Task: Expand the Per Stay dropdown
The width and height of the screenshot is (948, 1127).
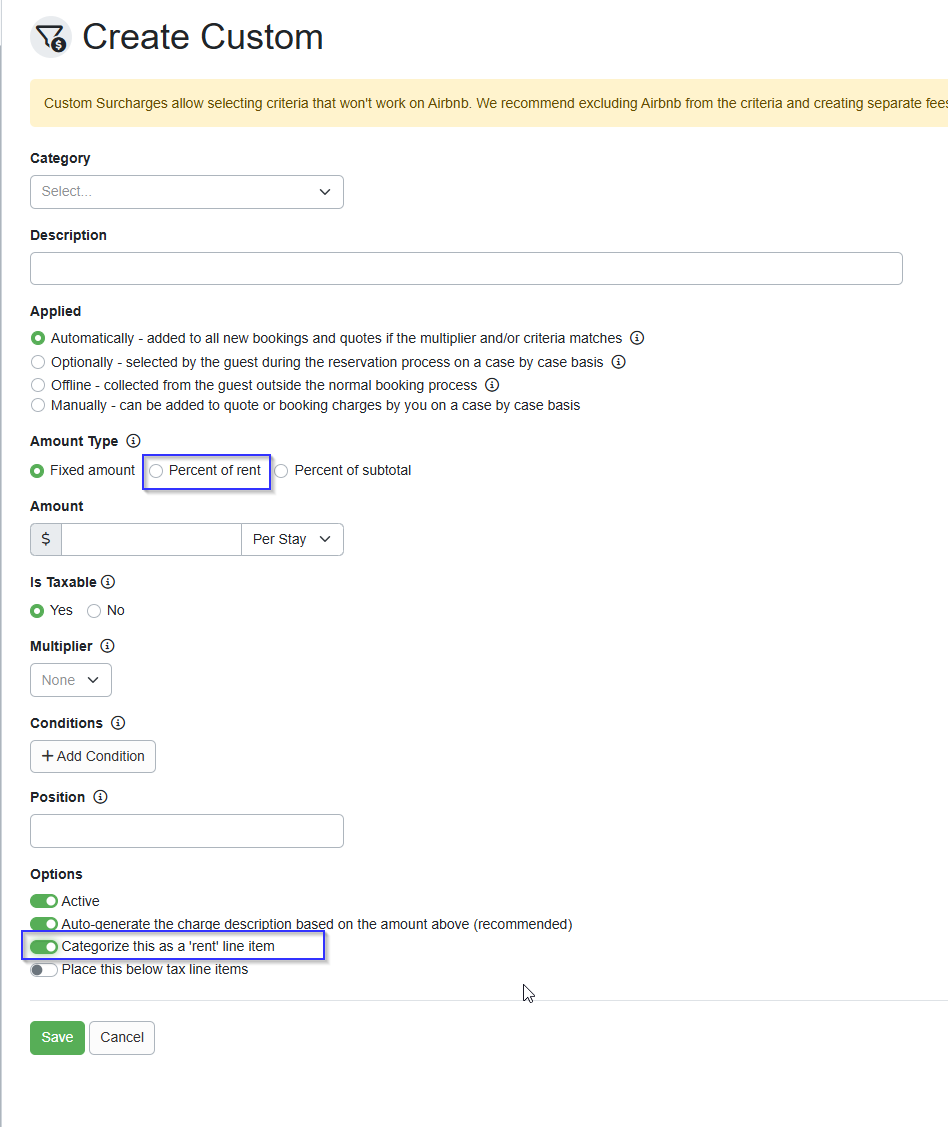Action: coord(292,540)
